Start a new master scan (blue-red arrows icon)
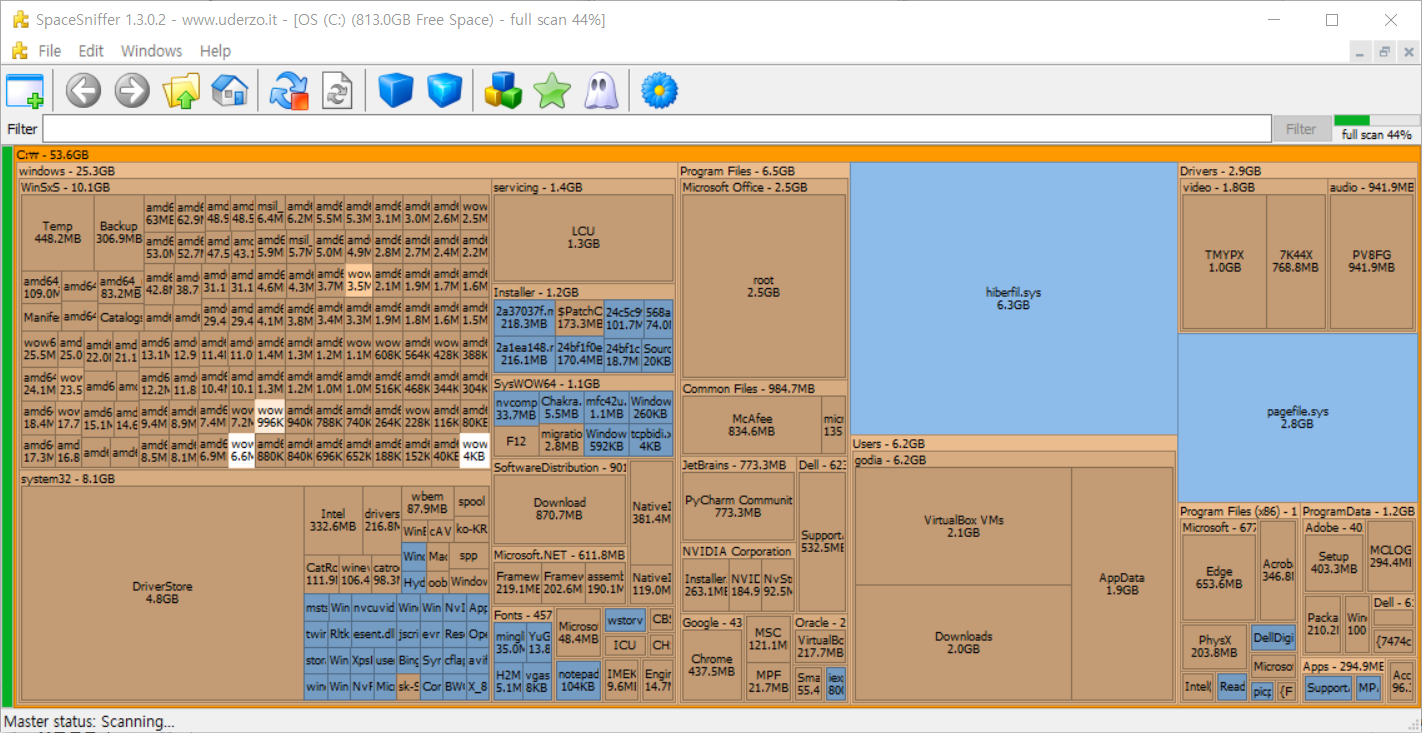 [289, 91]
